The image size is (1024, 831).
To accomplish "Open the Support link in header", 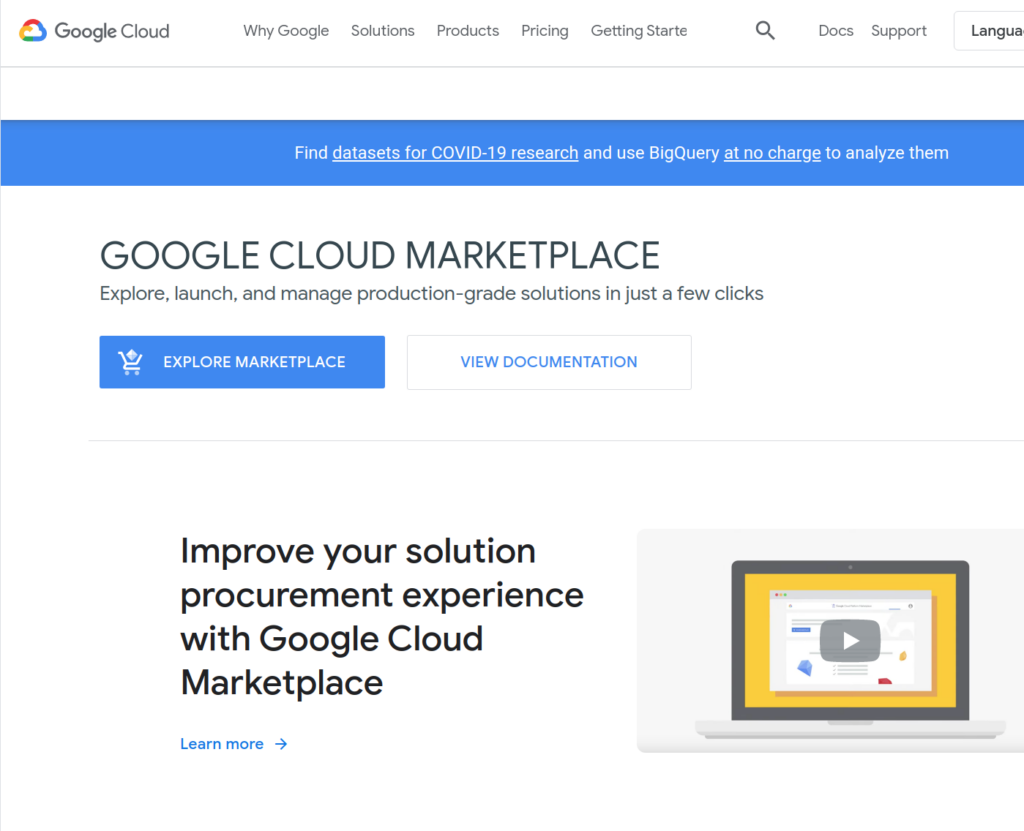I will pos(899,31).
